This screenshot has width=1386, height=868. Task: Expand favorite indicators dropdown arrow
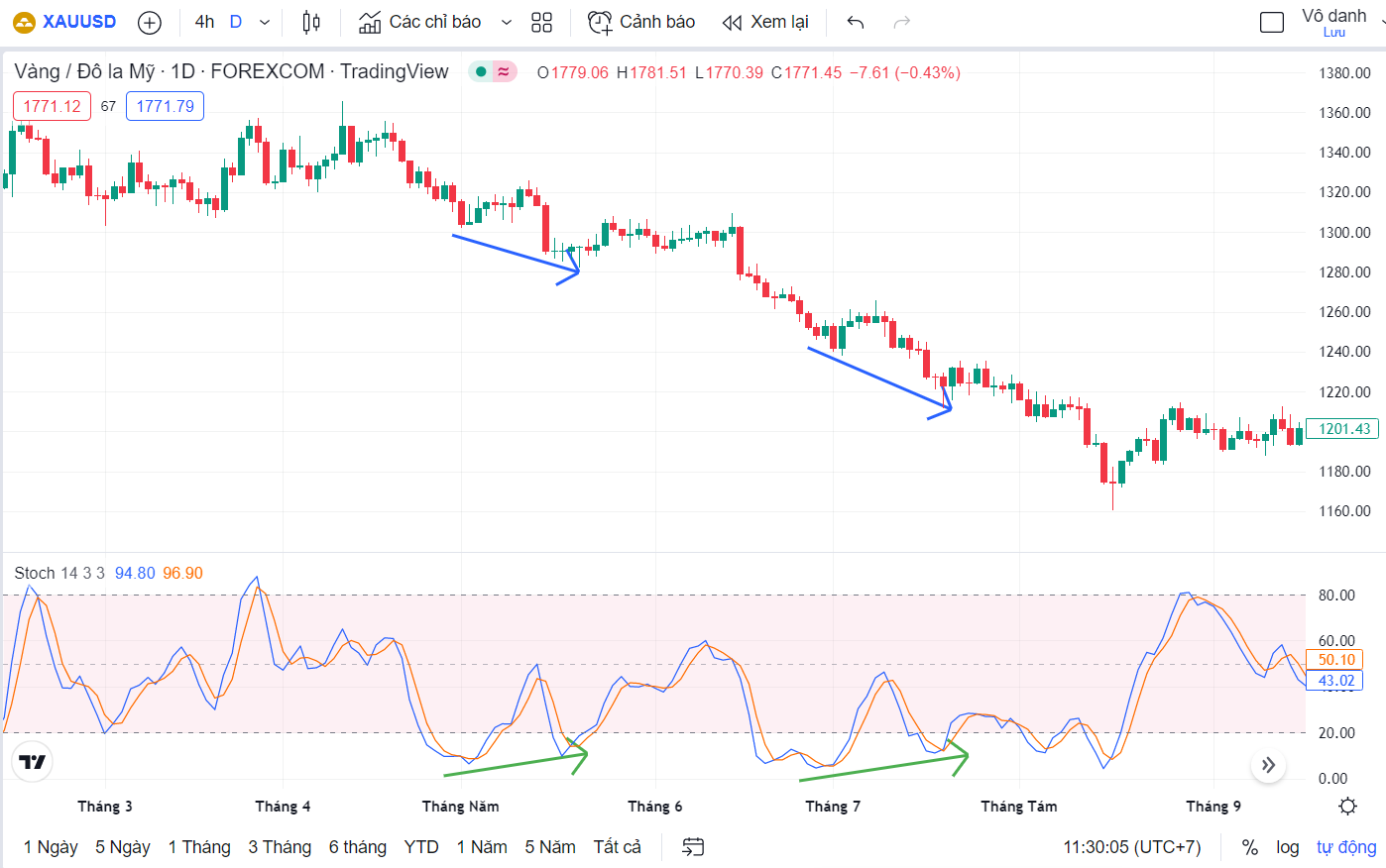[x=507, y=22]
